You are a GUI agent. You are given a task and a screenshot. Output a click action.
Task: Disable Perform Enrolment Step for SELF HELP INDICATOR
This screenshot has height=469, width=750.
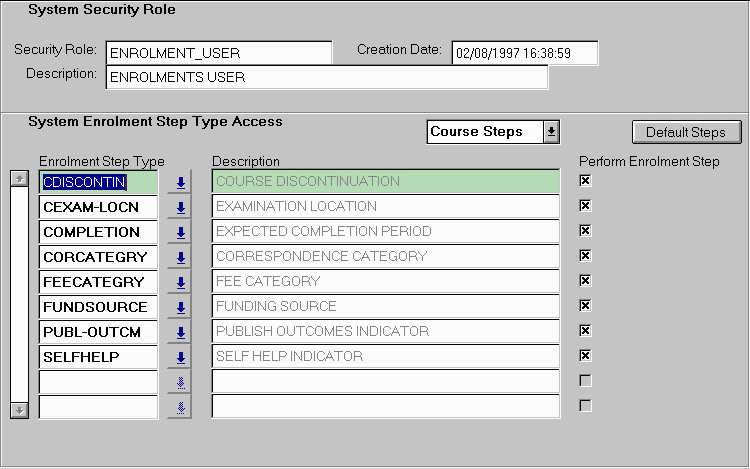point(586,356)
